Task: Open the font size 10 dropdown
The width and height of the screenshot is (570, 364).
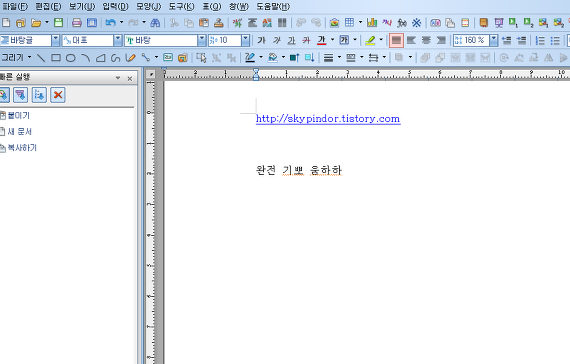Action: 246,40
